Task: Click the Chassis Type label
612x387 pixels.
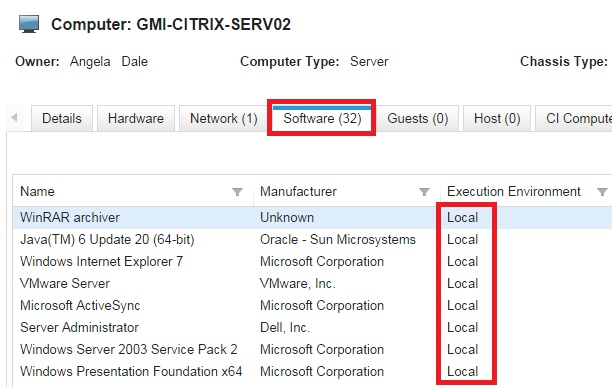Action: pyautogui.click(x=564, y=62)
